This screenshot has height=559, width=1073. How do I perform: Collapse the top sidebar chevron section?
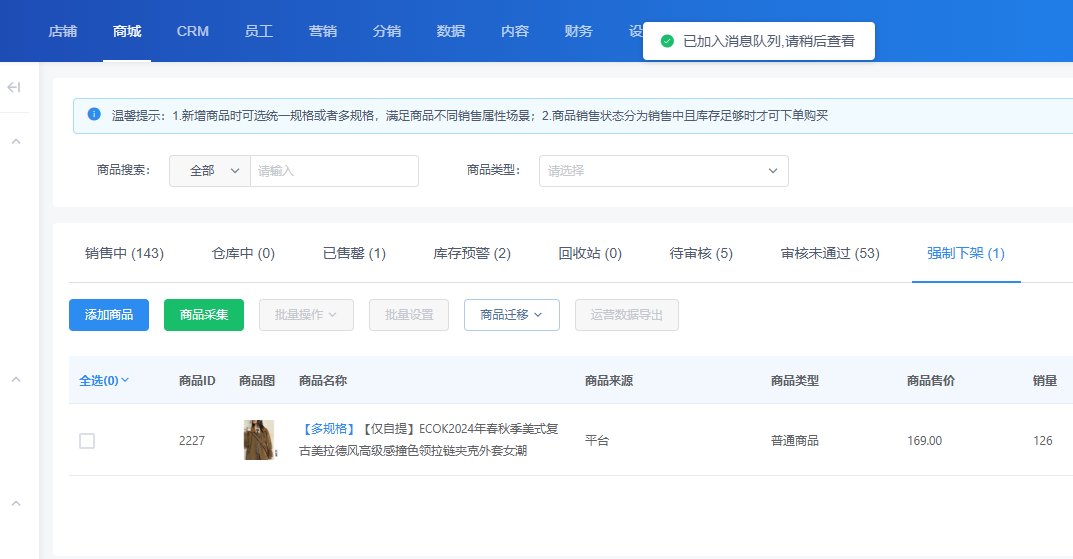[16, 142]
